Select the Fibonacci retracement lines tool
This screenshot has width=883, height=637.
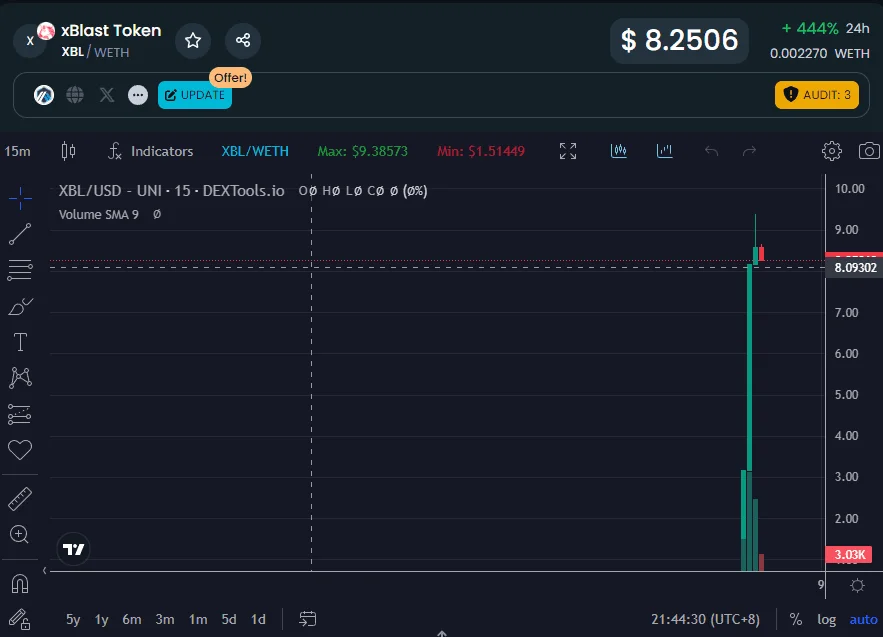pyautogui.click(x=20, y=270)
